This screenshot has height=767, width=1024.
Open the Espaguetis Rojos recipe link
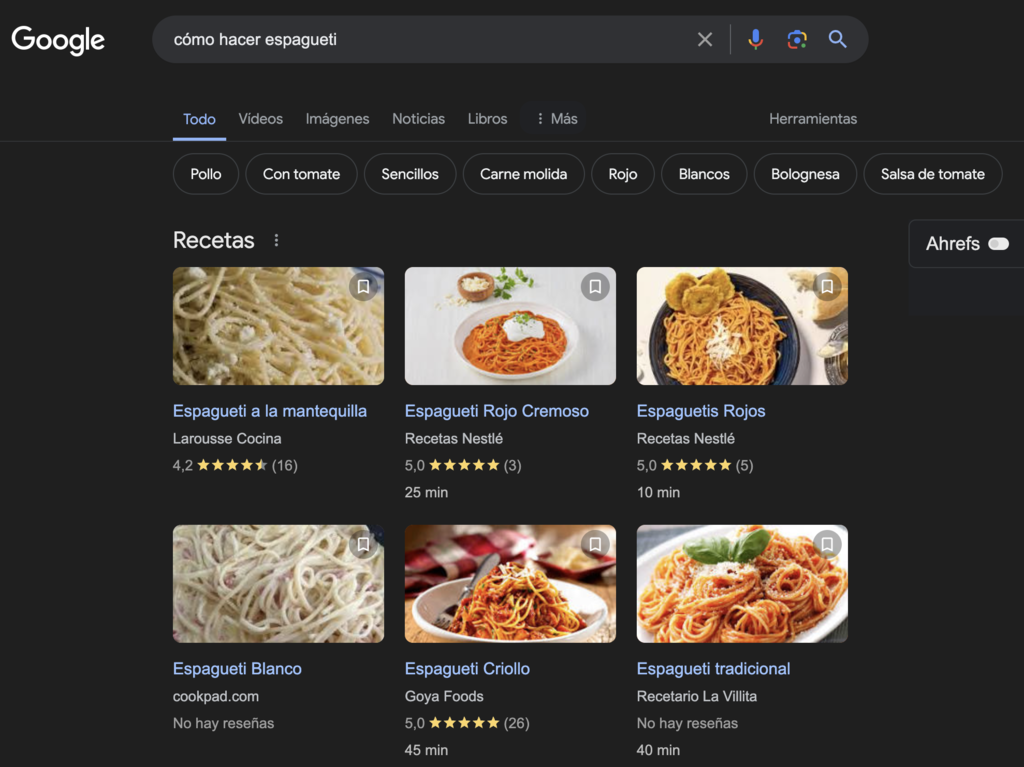click(x=701, y=411)
